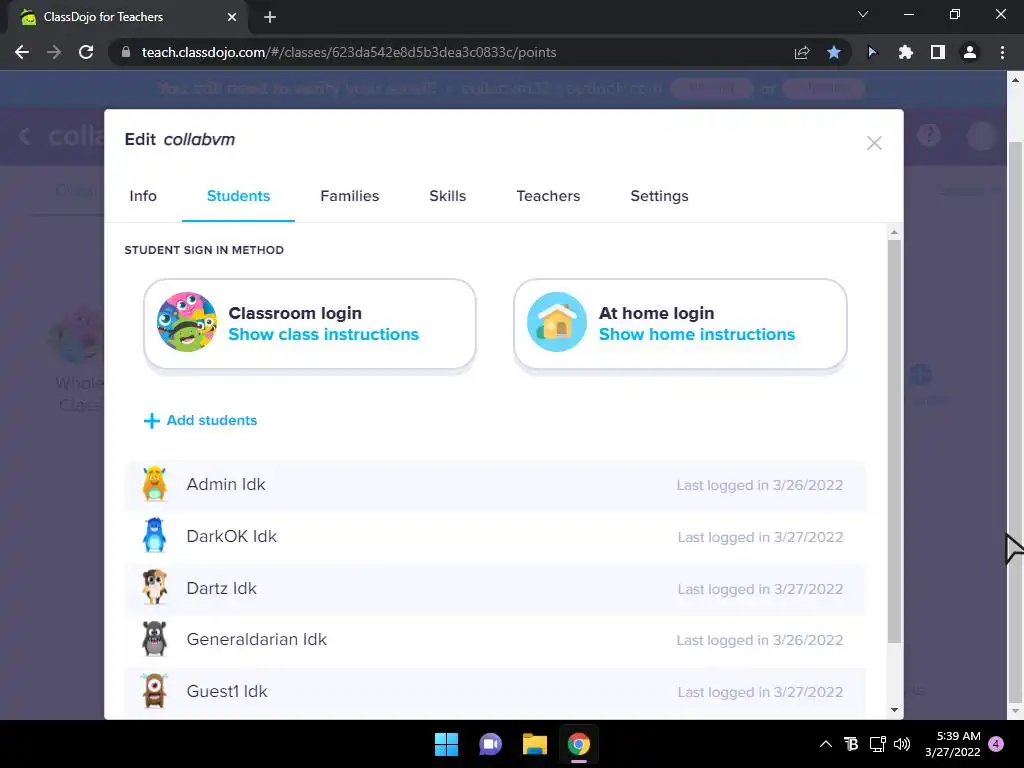Click the dialog scrollbar thumb
Screen dimensions: 1024x768
[x=894, y=441]
